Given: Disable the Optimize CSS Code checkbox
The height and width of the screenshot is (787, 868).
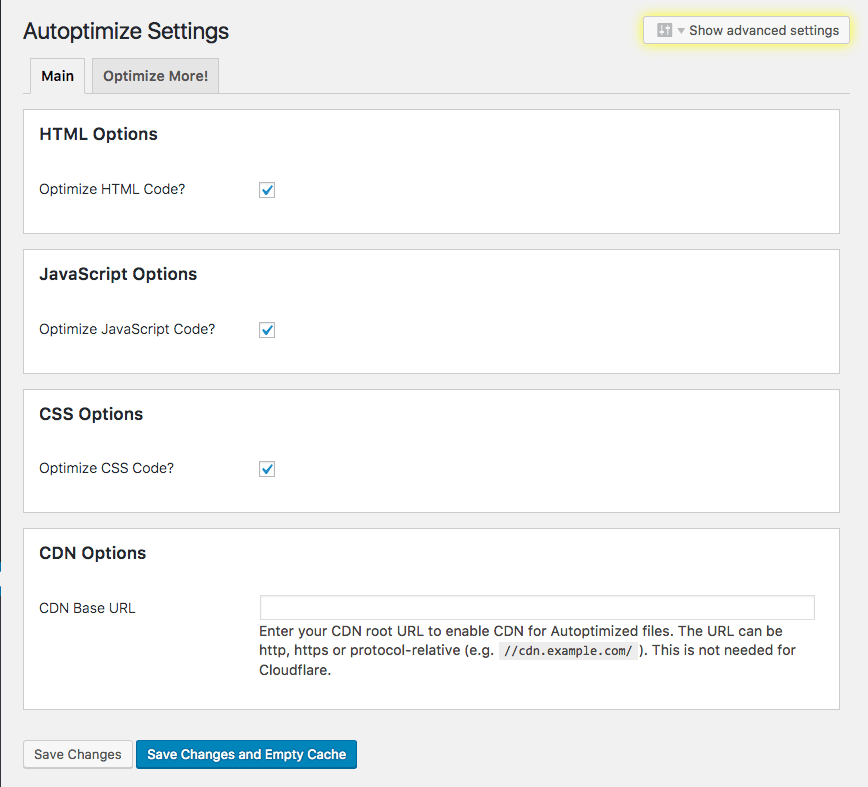Looking at the screenshot, I should (x=267, y=469).
